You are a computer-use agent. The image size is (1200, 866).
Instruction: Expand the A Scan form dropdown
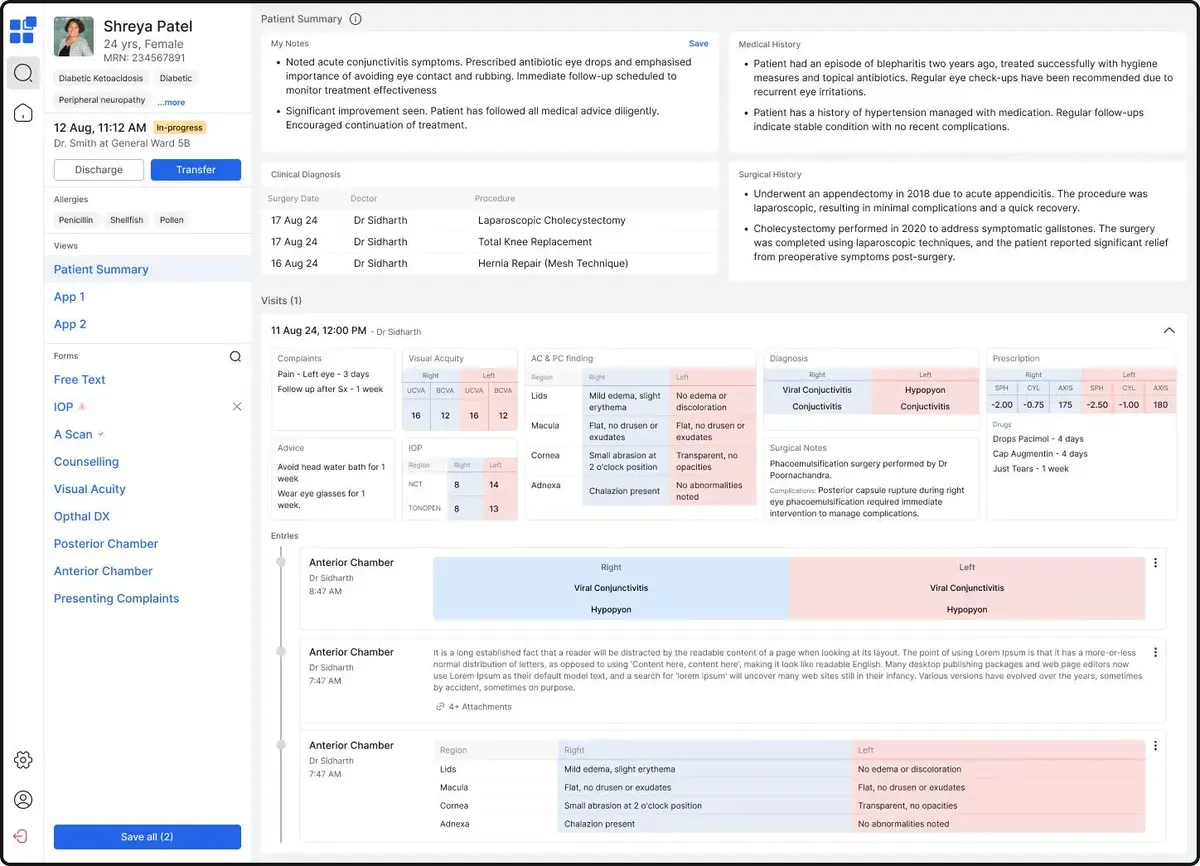coord(100,434)
